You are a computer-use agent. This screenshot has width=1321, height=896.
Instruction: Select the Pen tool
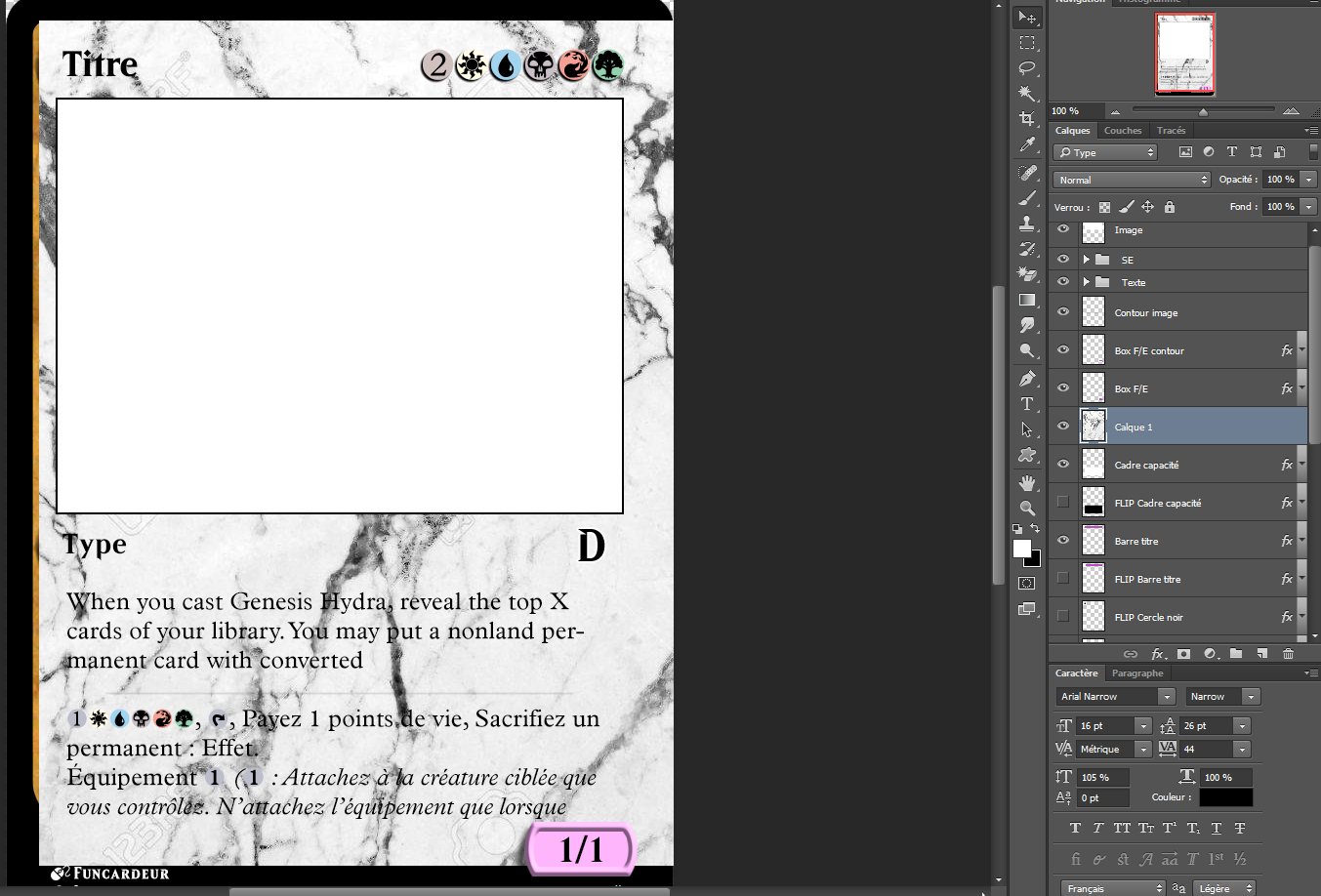point(1027,379)
